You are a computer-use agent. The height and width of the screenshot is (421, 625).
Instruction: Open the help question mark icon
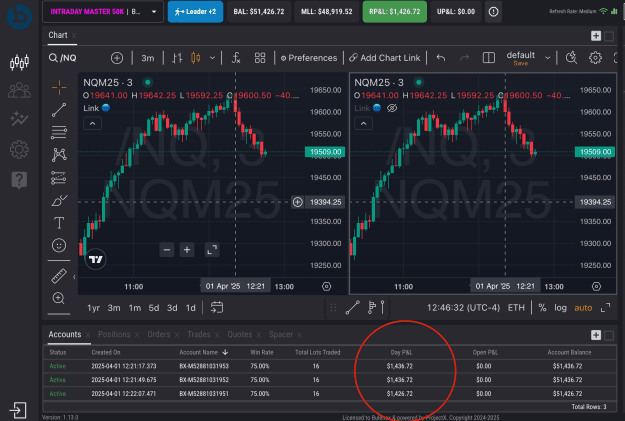tap(19, 180)
